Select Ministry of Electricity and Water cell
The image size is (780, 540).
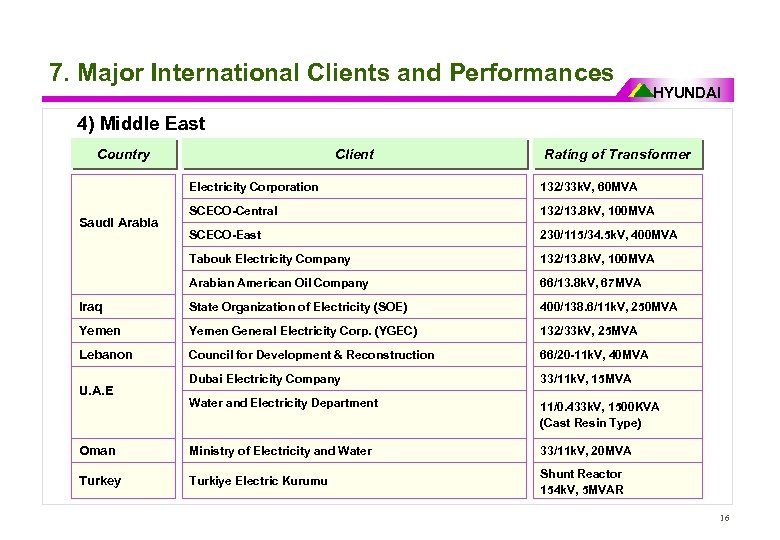354,450
